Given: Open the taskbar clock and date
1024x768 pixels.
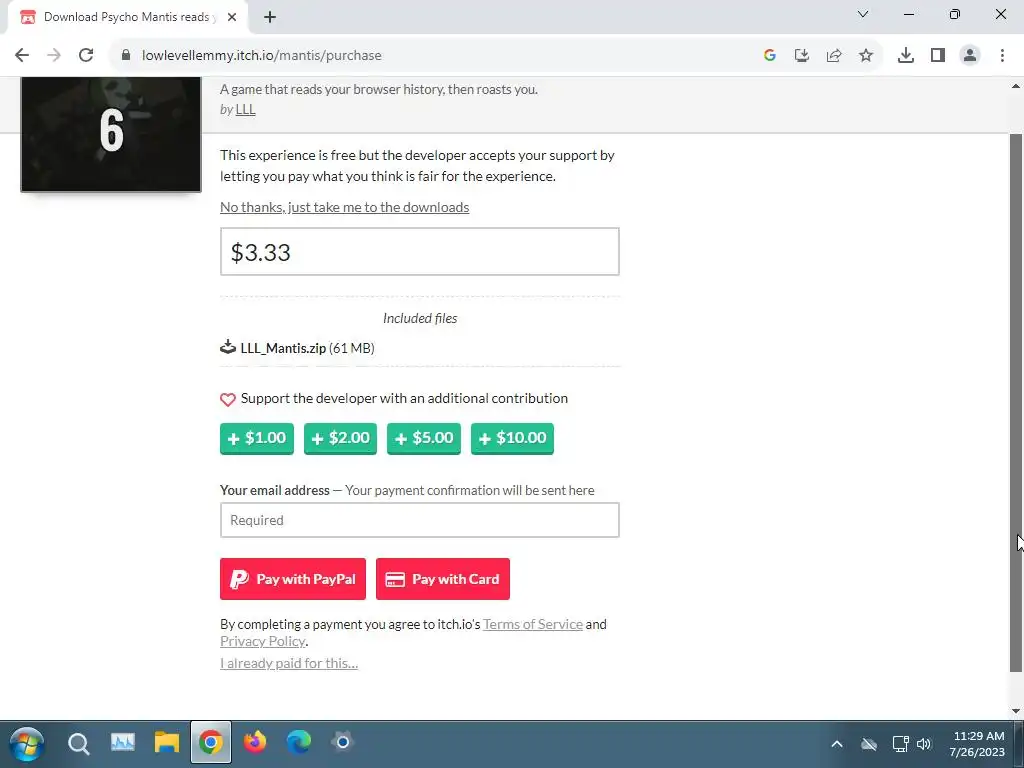Looking at the screenshot, I should [978, 744].
